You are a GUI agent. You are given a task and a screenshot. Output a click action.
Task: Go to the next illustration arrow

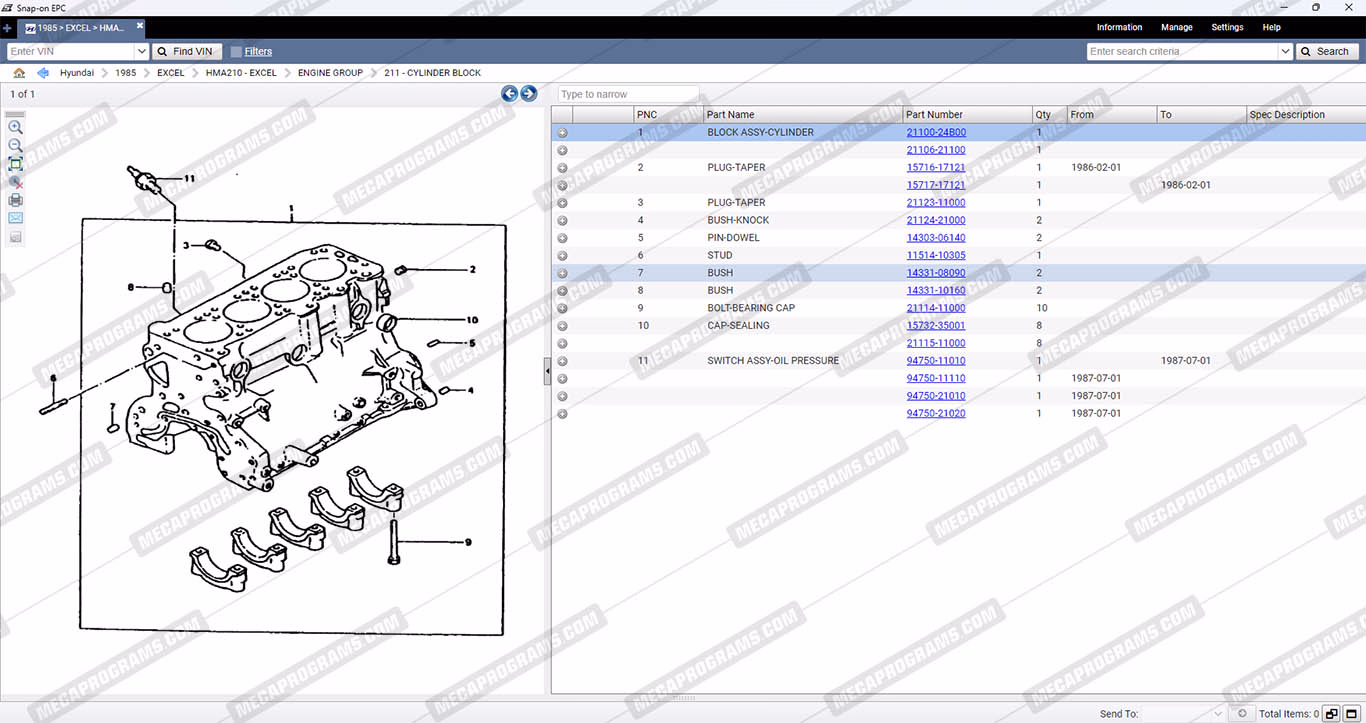pos(529,94)
